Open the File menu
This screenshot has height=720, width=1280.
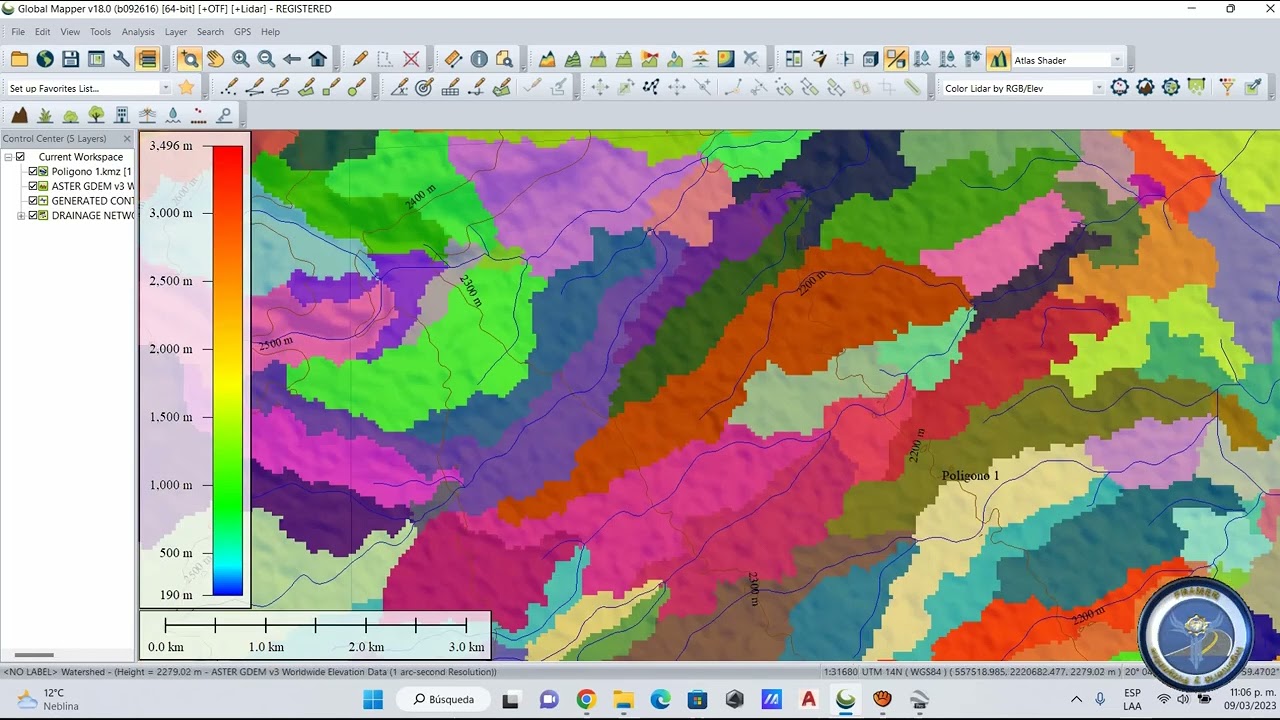click(x=18, y=32)
